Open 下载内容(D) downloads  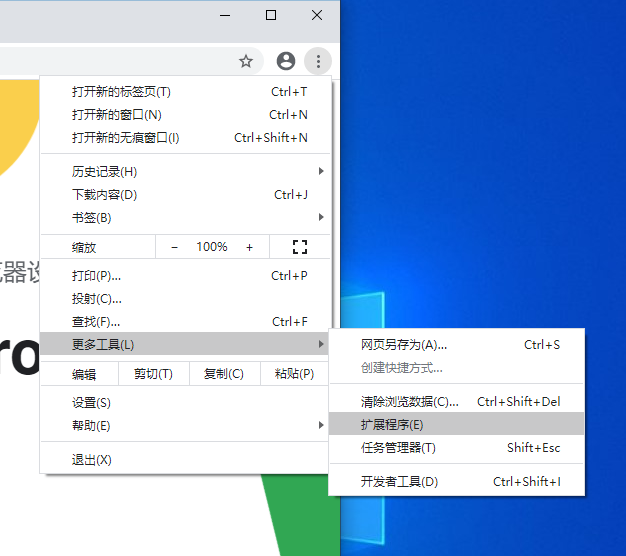pos(186,195)
